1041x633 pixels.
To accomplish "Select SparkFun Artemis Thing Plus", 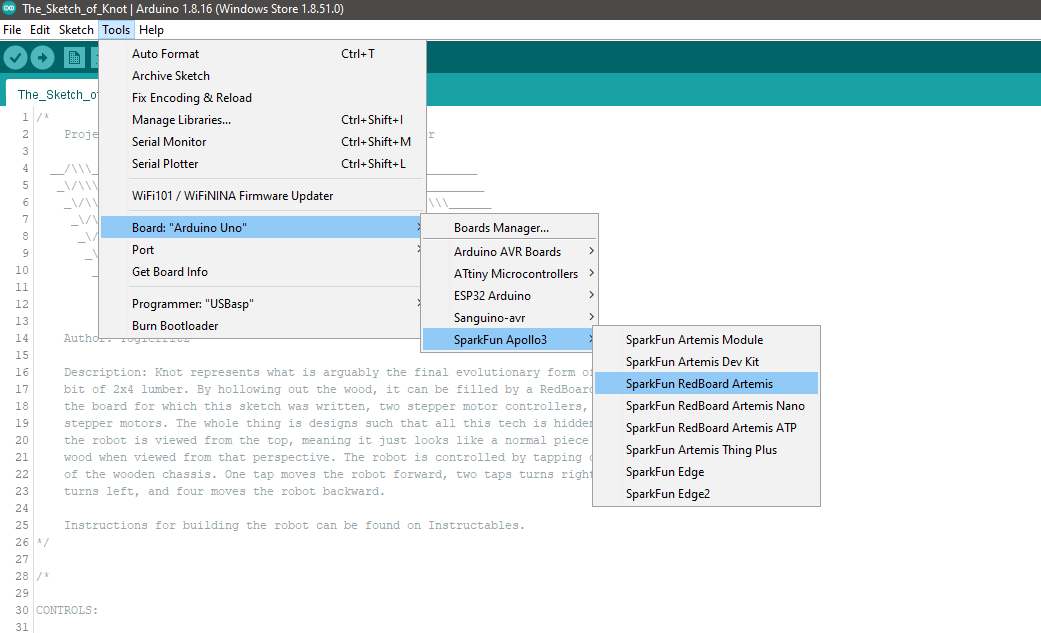I will click(x=706, y=449).
